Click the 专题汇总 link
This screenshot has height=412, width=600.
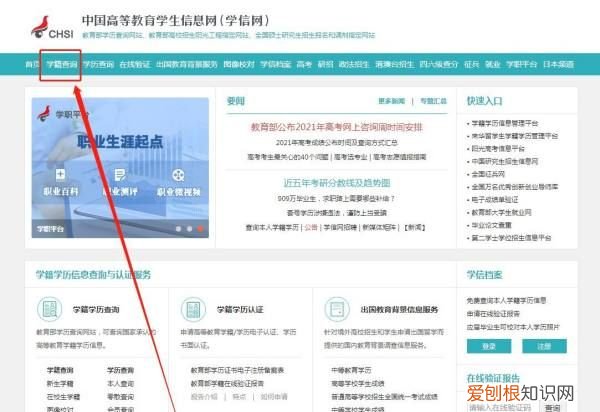click(433, 101)
